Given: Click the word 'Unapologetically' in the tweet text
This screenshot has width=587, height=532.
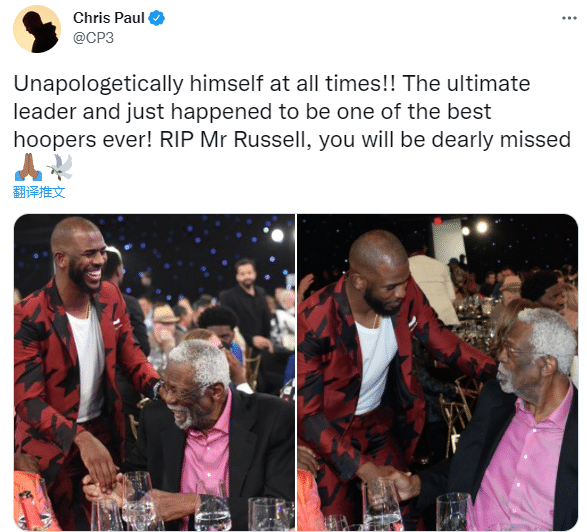Looking at the screenshot, I should pos(99,84).
